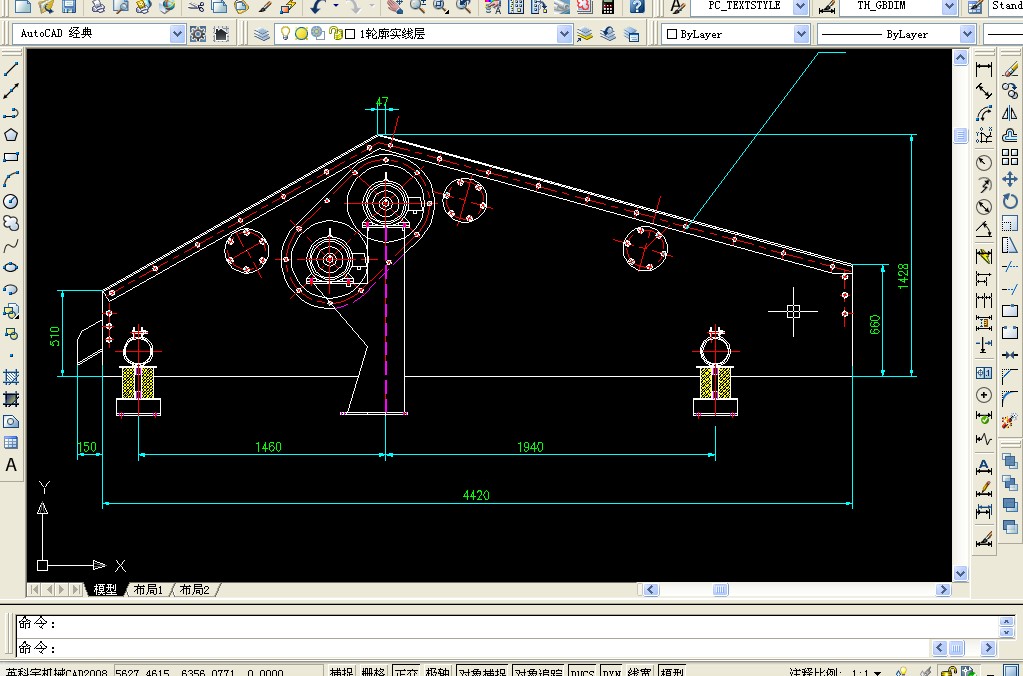
Task: Click the layer color swatch square
Action: [350, 34]
